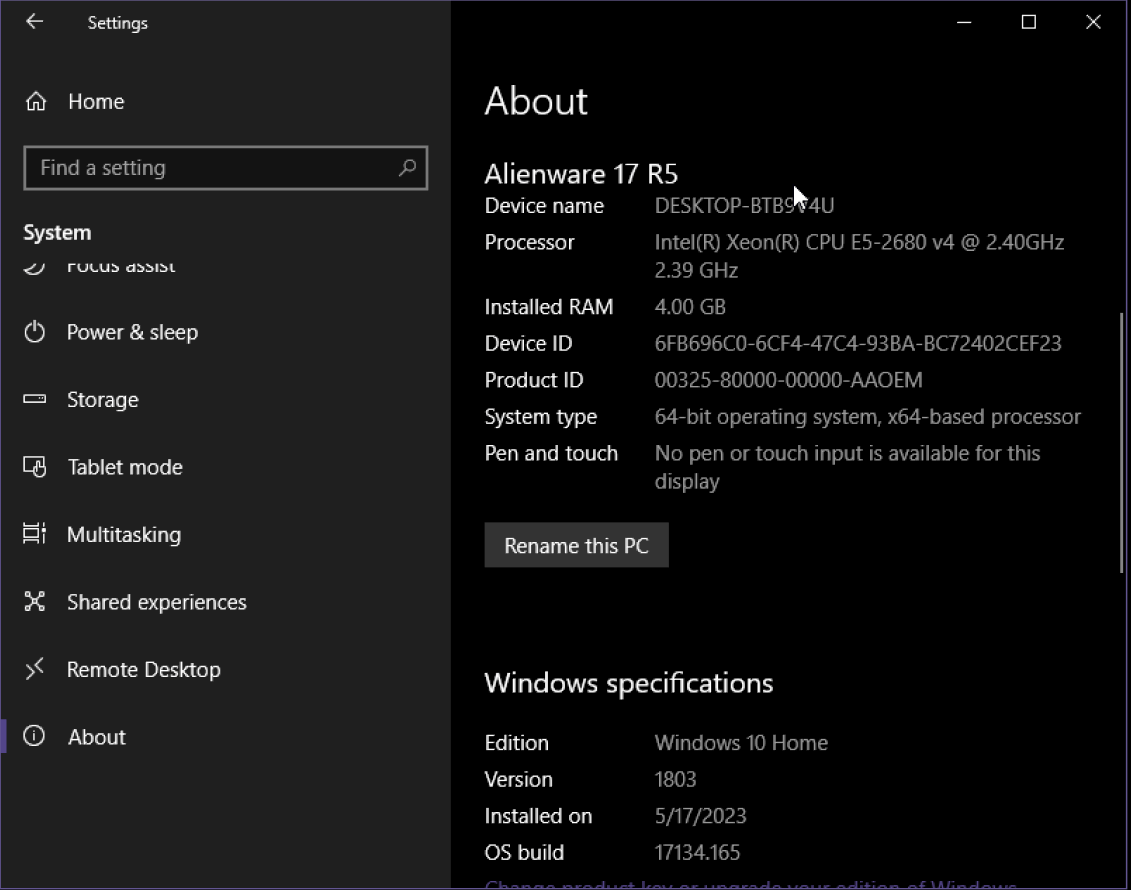
Task: Maximize the Settings window
Action: pyautogui.click(x=1029, y=22)
